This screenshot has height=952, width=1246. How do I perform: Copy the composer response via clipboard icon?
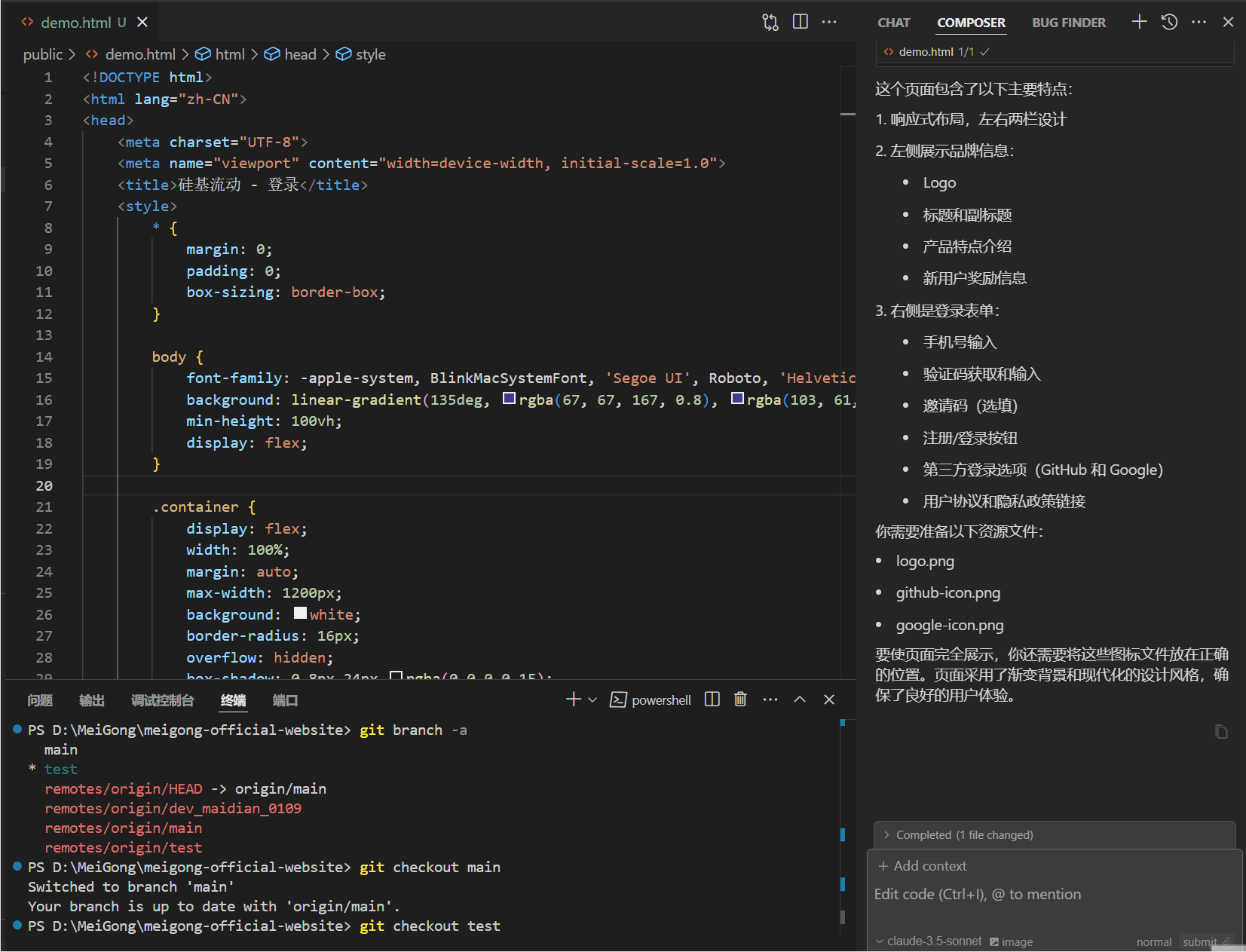click(x=1222, y=732)
